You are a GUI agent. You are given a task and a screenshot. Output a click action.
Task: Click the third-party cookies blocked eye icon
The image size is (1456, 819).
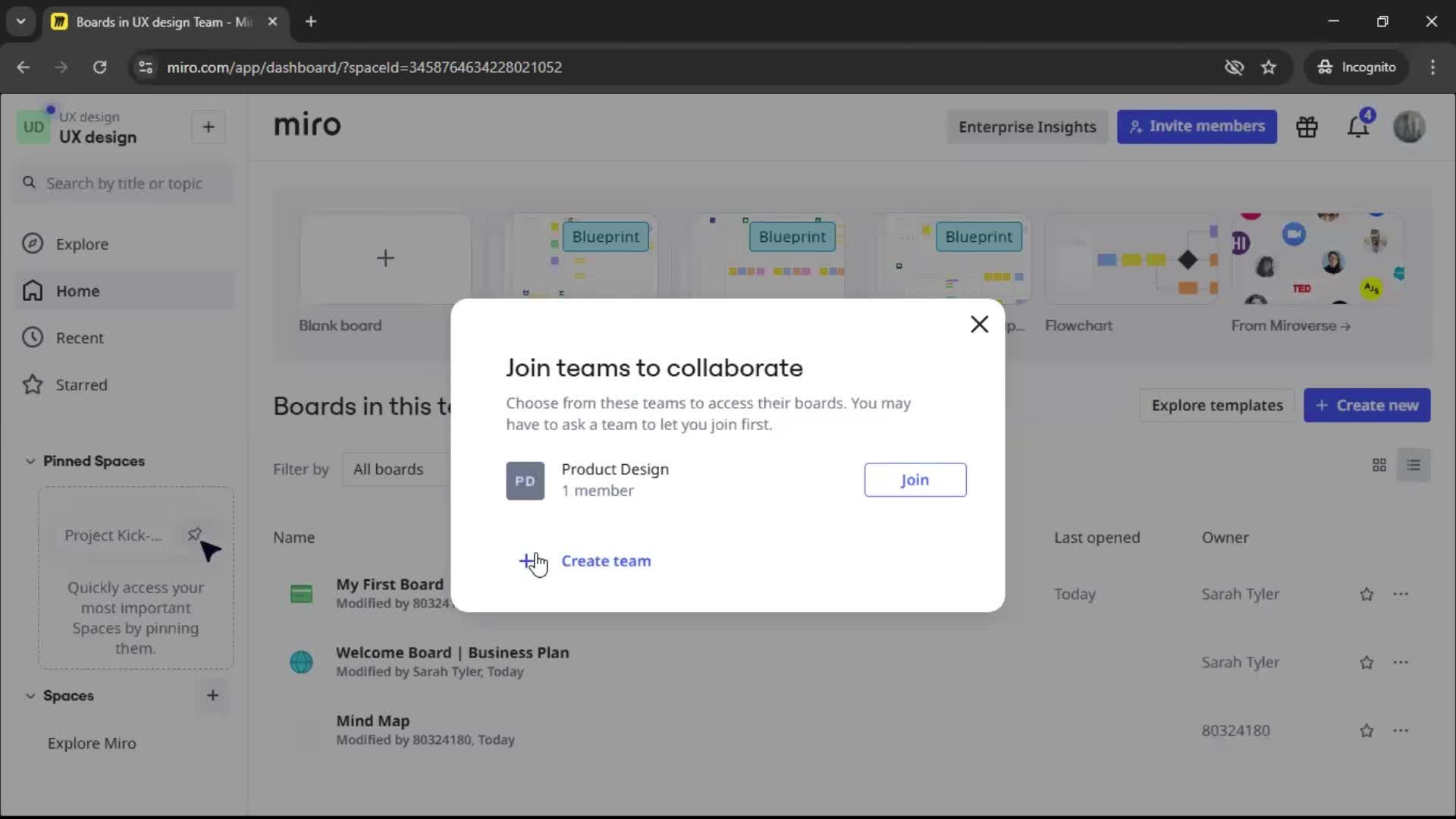(x=1234, y=67)
